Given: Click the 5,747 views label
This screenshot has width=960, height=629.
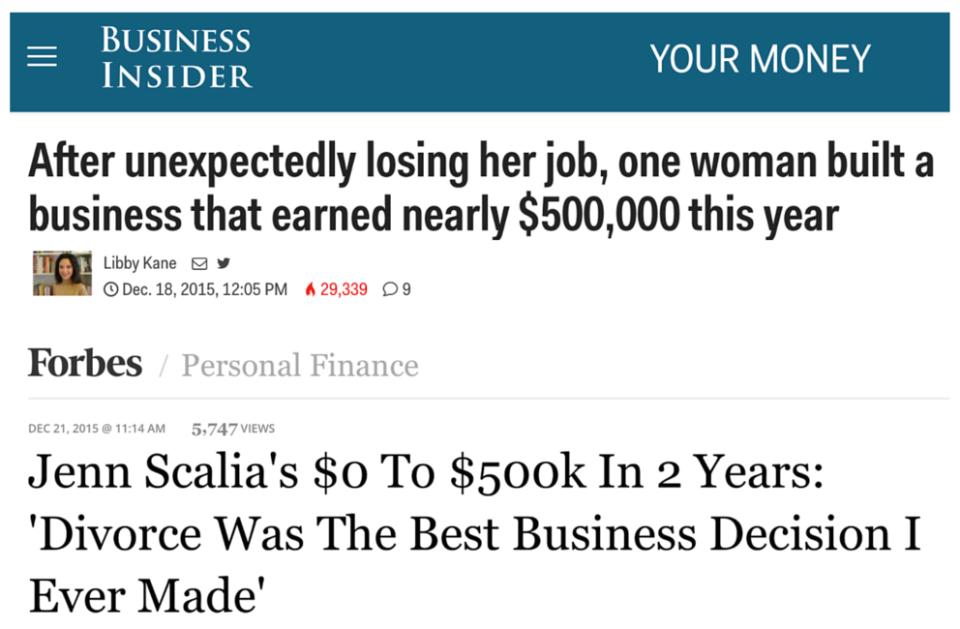Looking at the screenshot, I should [x=232, y=429].
